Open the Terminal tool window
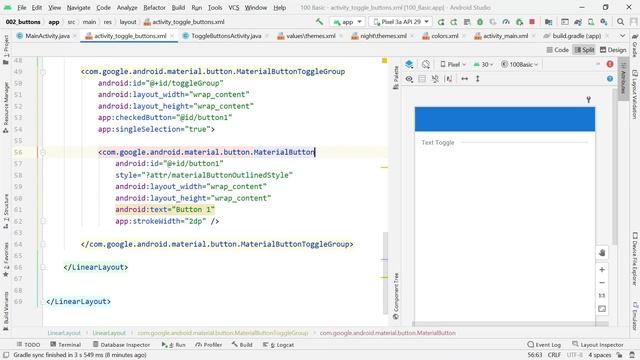Screen dimensions: 640x360 point(66,344)
